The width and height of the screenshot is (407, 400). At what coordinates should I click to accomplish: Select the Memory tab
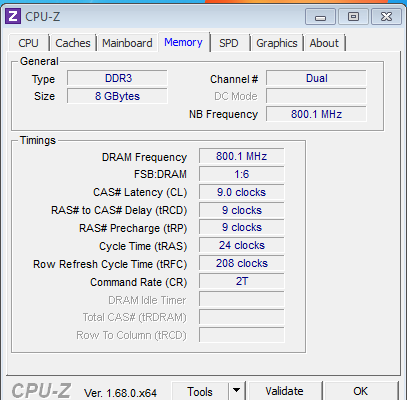pos(183,42)
